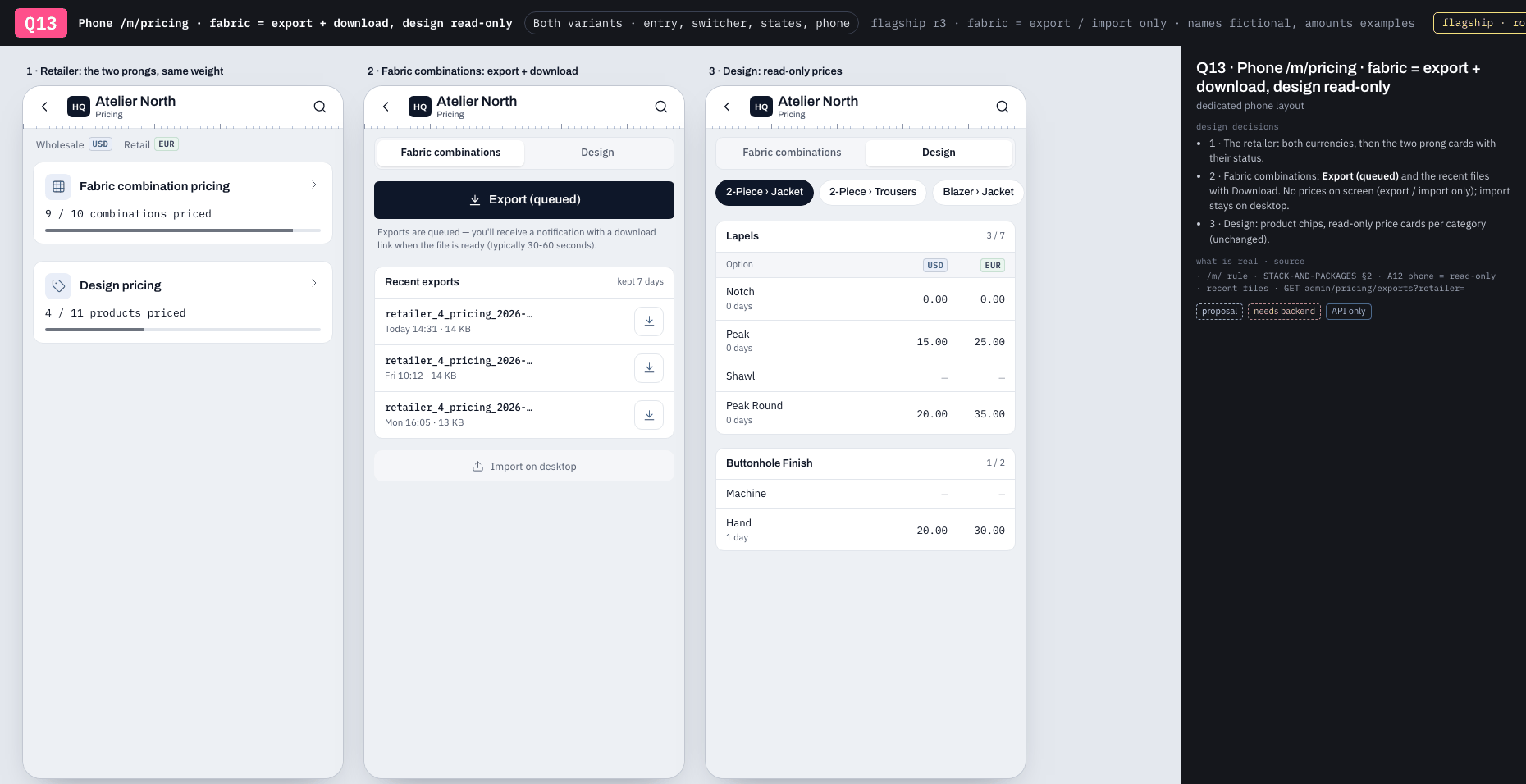Click the needs backend tag
This screenshot has height=784, width=1526.
(1284, 312)
